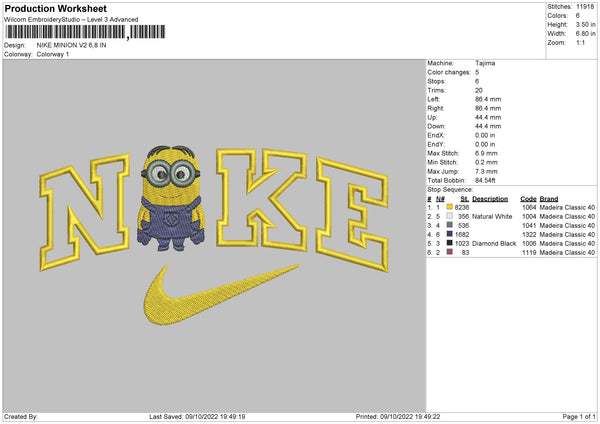Click the 'EndX:' value '0.00 in'
The image size is (600, 424).
(485, 135)
